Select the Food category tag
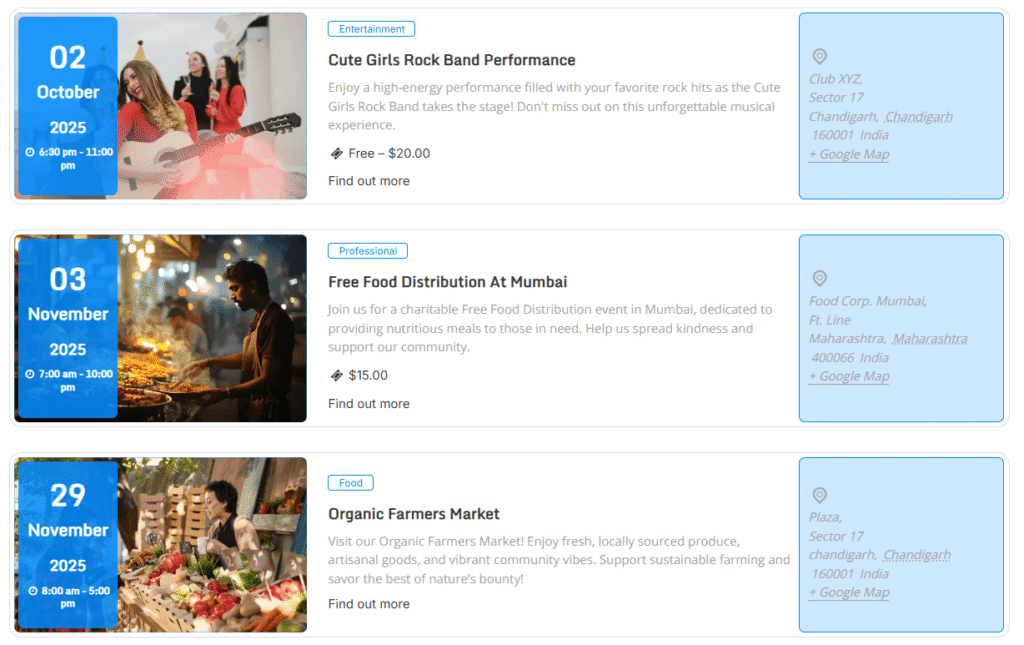Viewport: 1024px width, 645px height. (350, 483)
